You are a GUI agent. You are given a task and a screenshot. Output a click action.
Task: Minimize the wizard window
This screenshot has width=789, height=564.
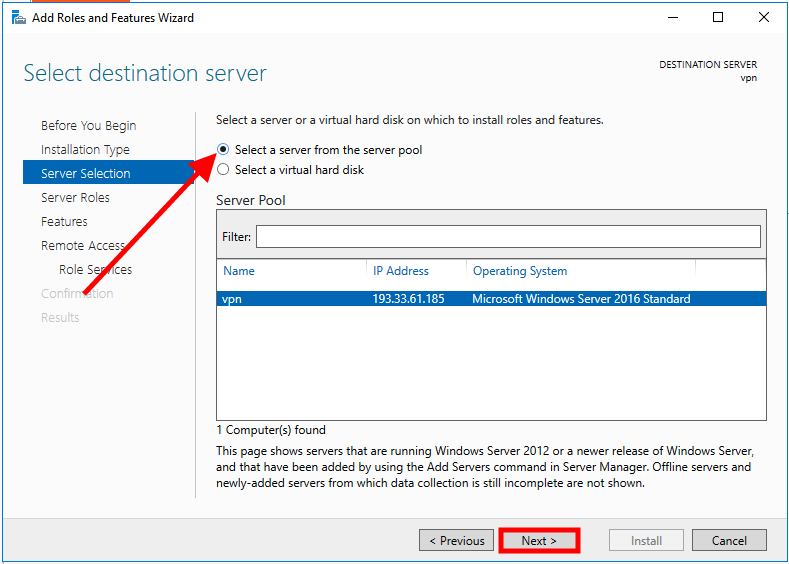tap(673, 17)
